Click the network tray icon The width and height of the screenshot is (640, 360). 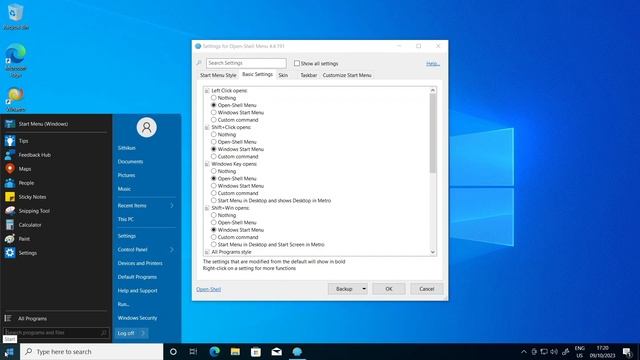(544, 351)
